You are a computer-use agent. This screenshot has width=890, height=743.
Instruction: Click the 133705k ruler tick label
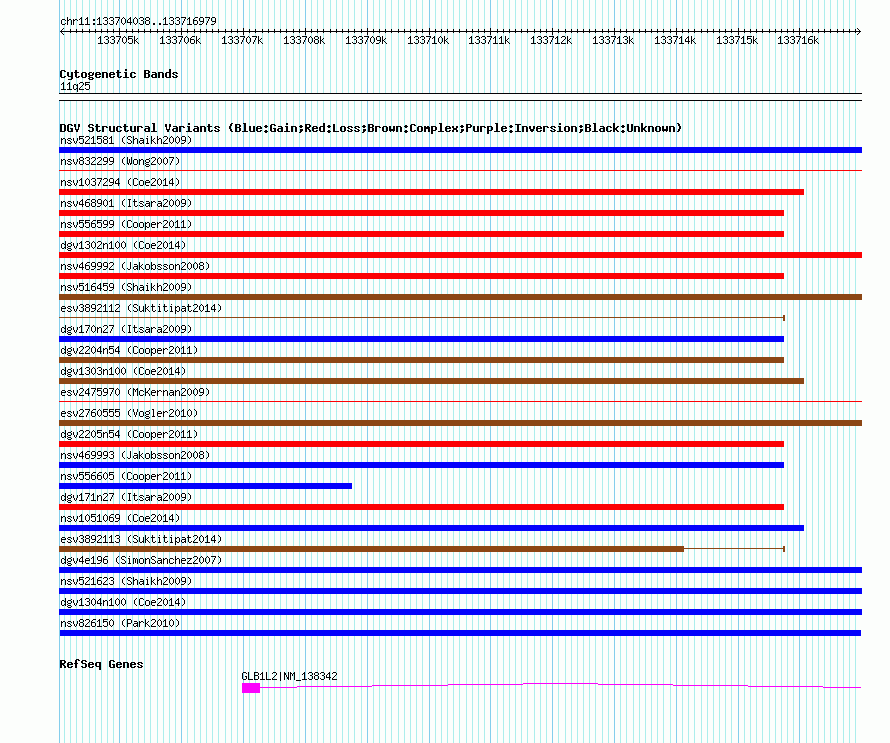click(118, 40)
